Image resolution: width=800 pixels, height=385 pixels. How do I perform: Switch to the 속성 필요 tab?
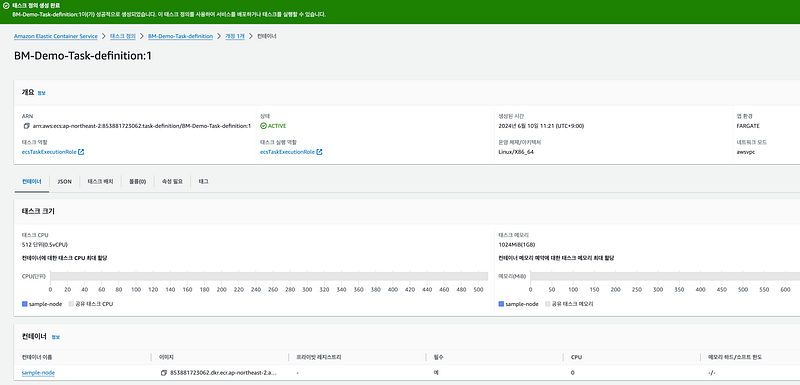[172, 182]
